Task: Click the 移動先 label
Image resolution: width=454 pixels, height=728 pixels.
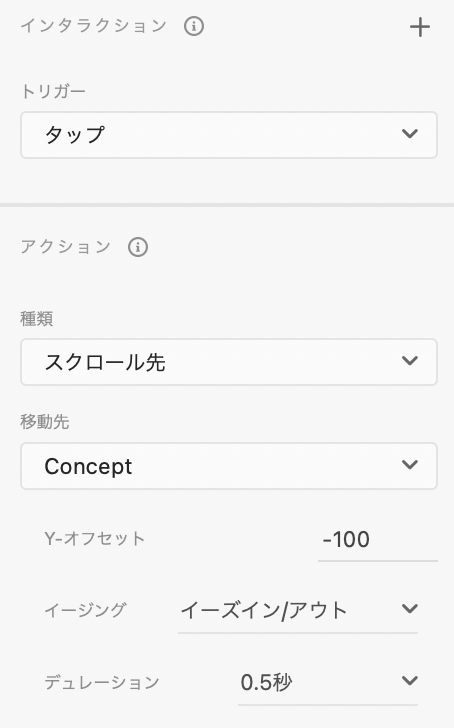Action: pyautogui.click(x=45, y=422)
